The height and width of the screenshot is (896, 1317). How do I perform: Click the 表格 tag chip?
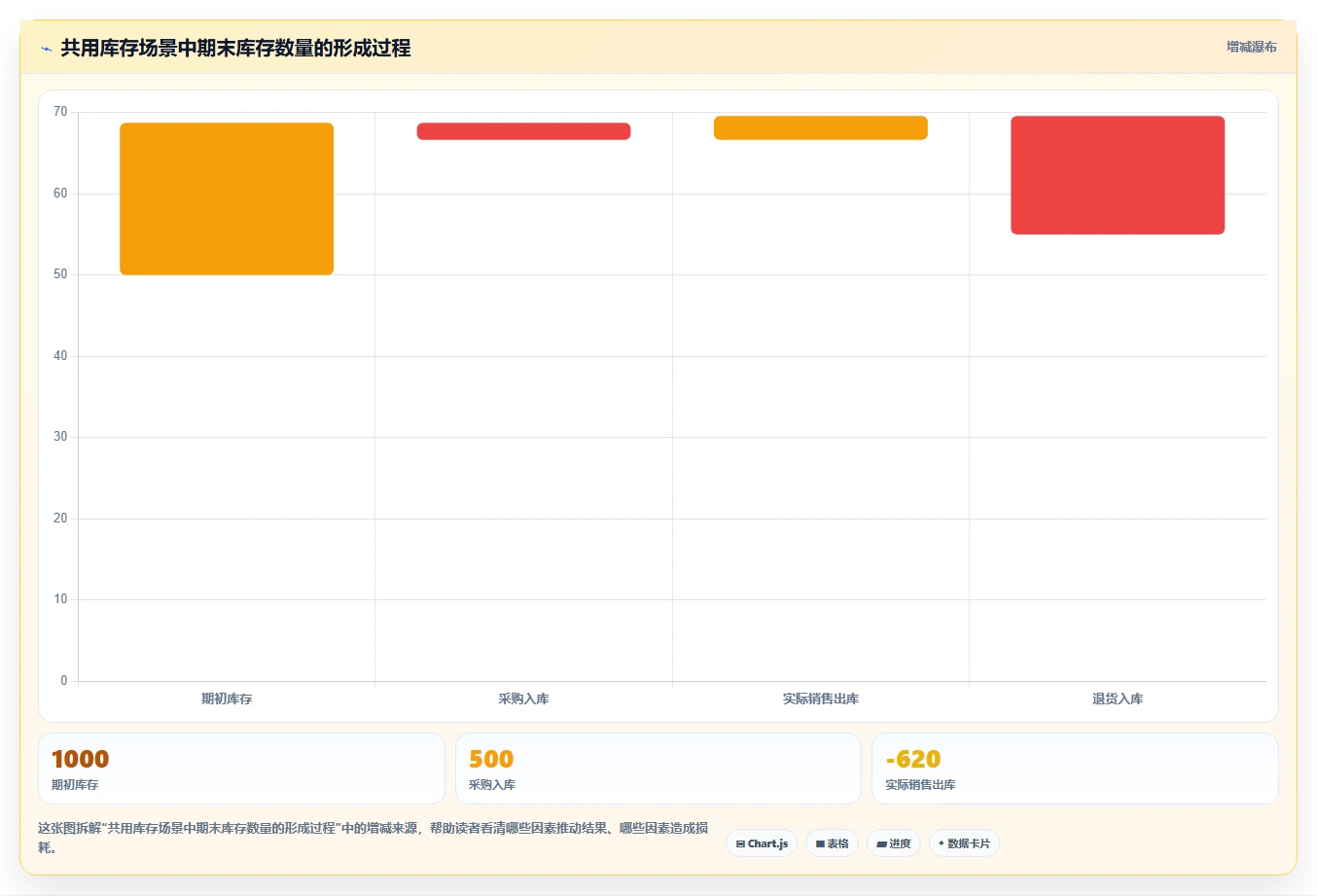[832, 843]
